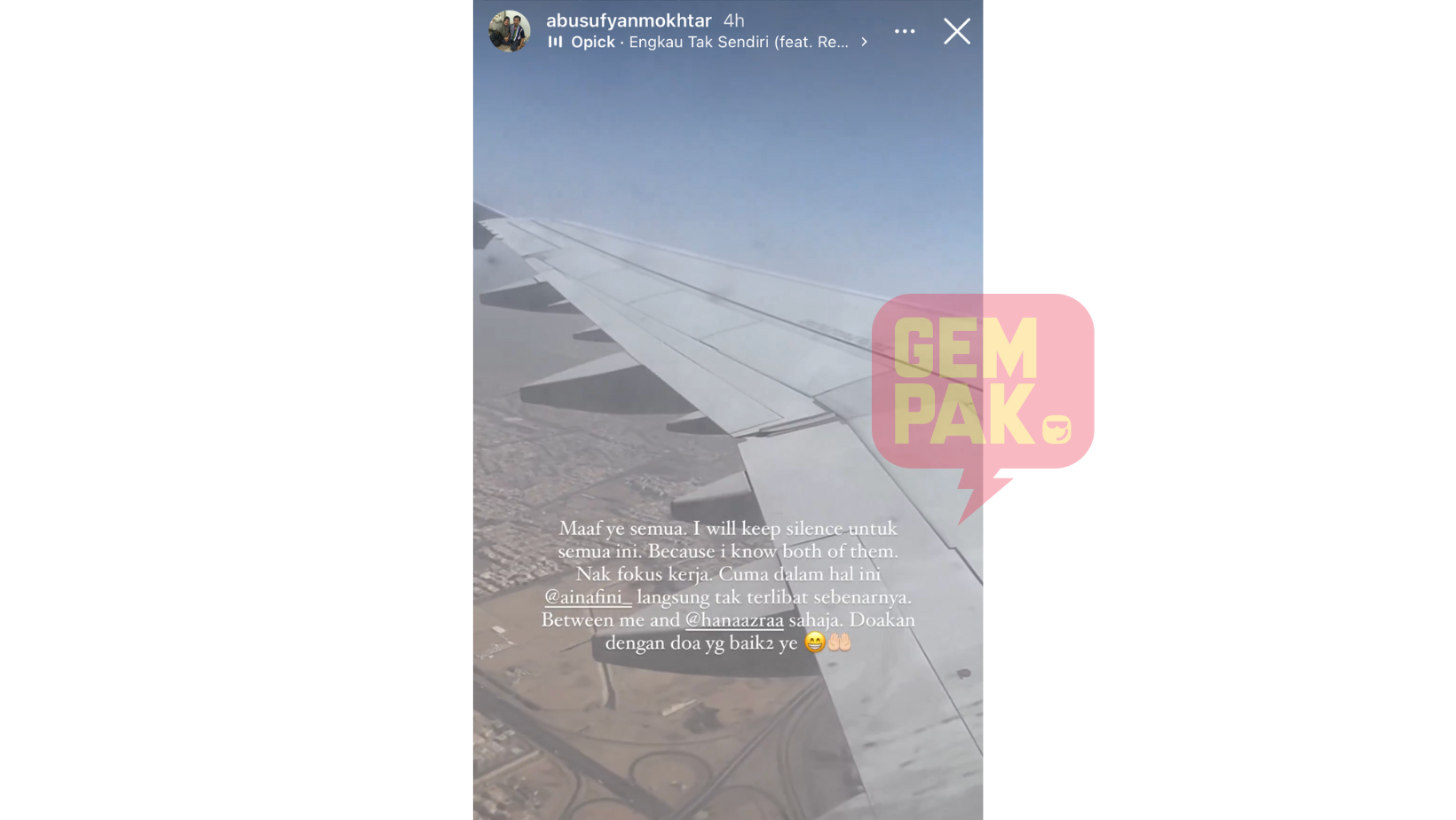Open the @ainafini_ mention
The image size is (1456, 820).
click(x=588, y=596)
